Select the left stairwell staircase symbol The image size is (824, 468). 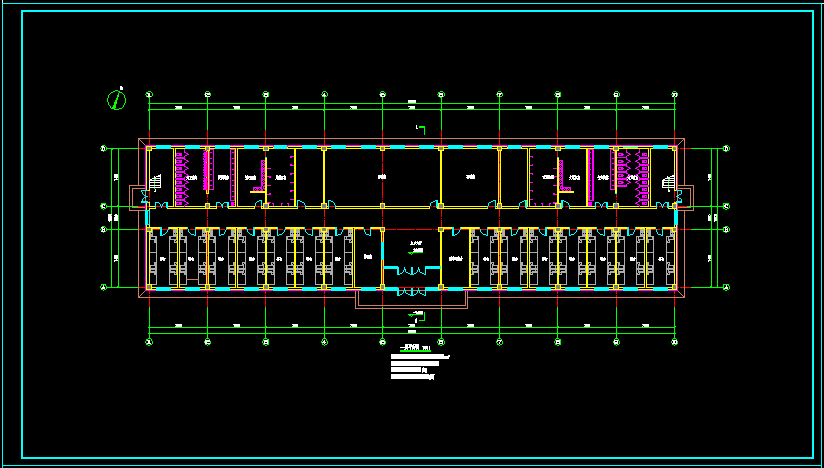tap(155, 181)
